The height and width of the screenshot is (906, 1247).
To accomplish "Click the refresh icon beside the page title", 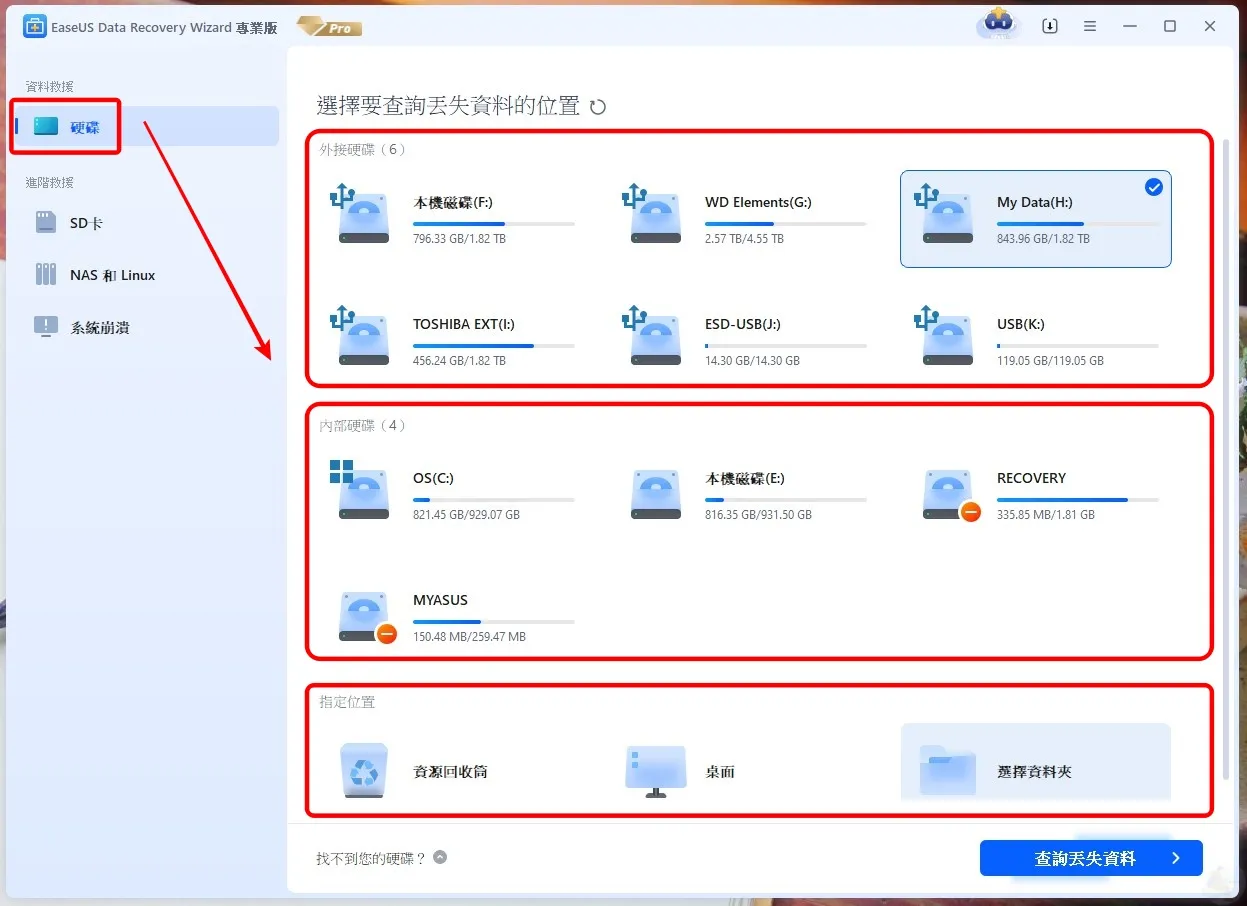I will [598, 107].
